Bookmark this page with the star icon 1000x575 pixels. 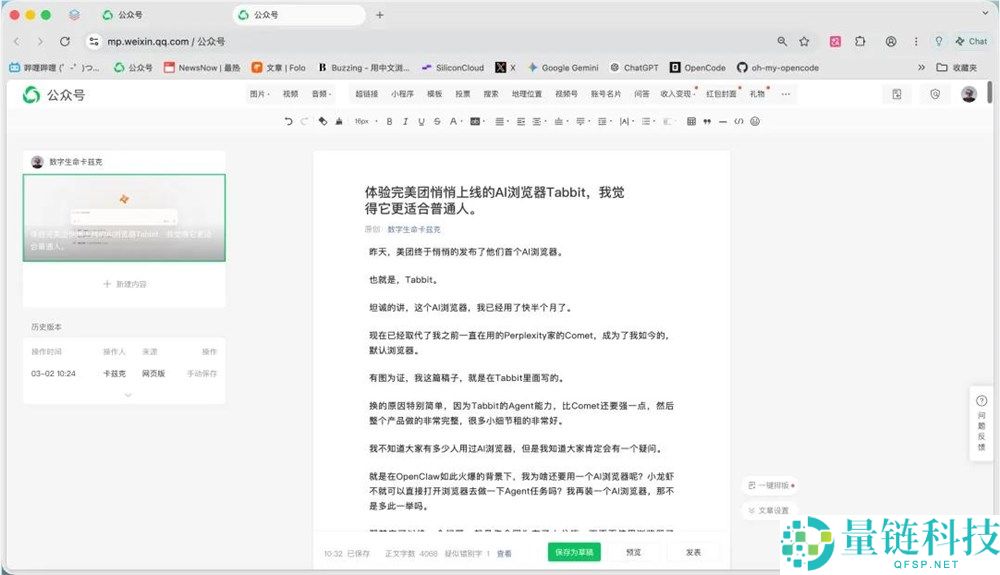[804, 41]
